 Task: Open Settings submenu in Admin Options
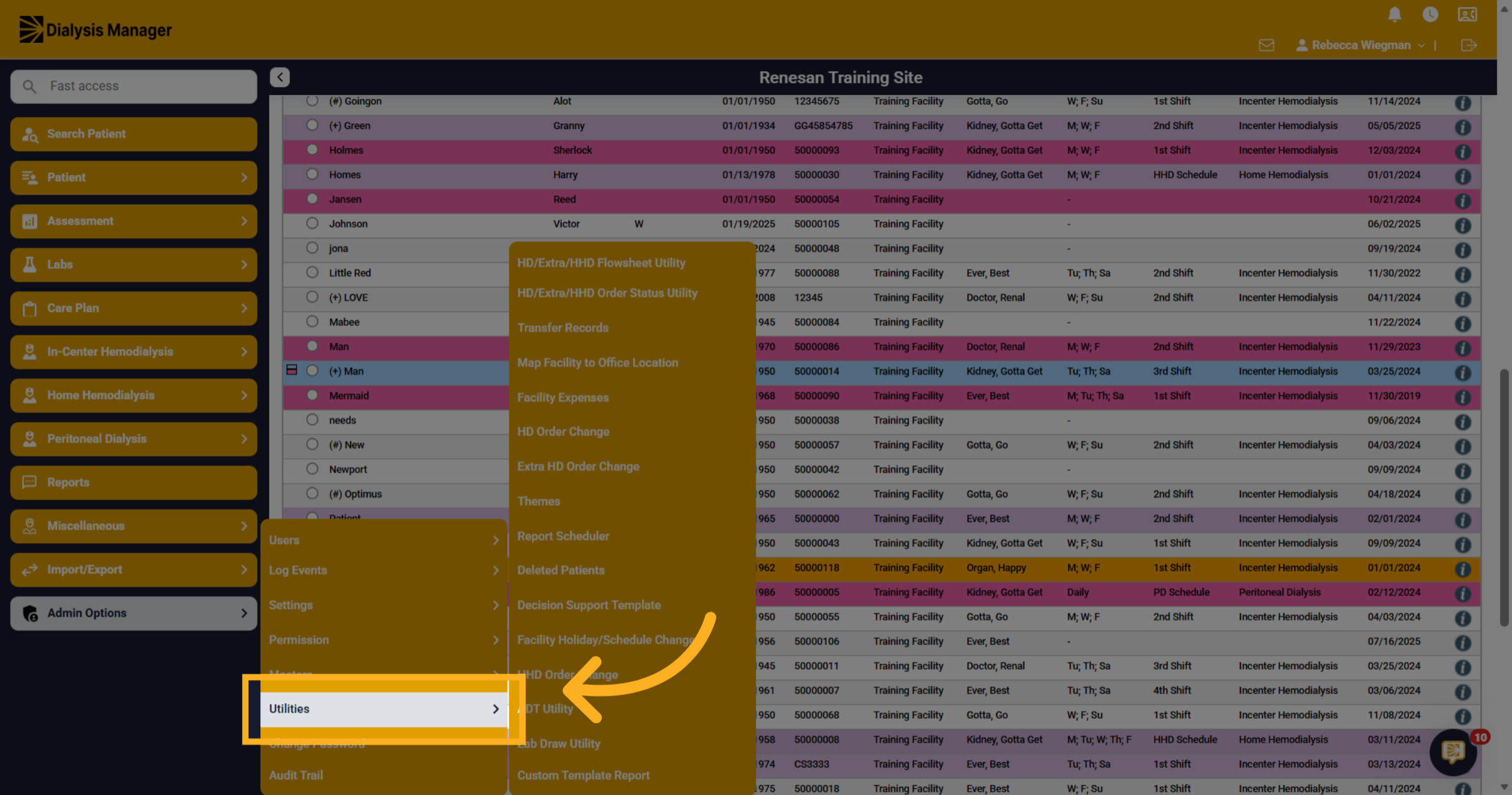tap(384, 605)
